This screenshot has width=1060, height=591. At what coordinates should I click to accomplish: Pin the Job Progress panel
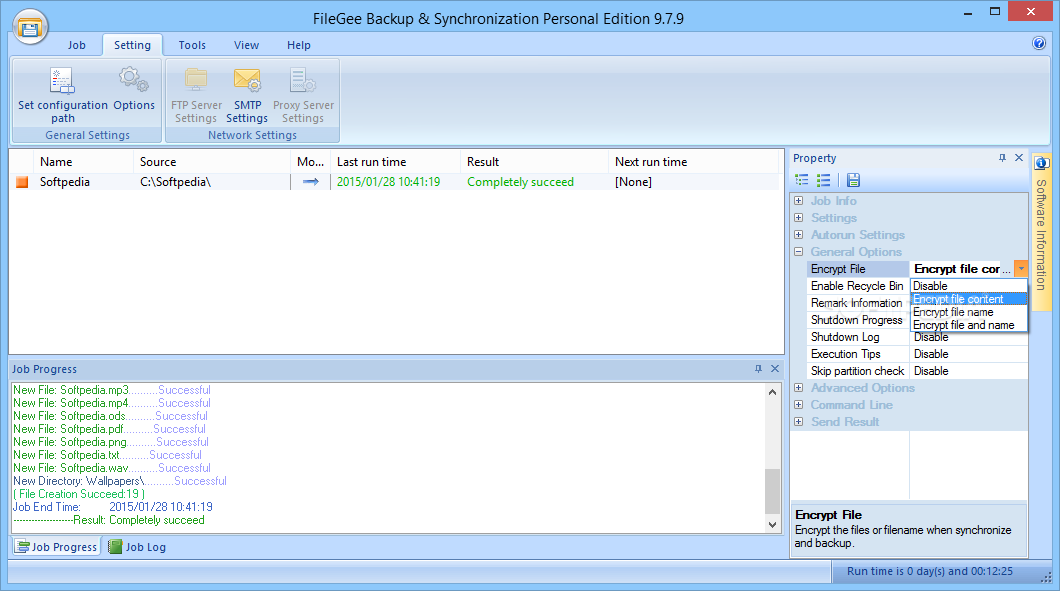tap(758, 369)
